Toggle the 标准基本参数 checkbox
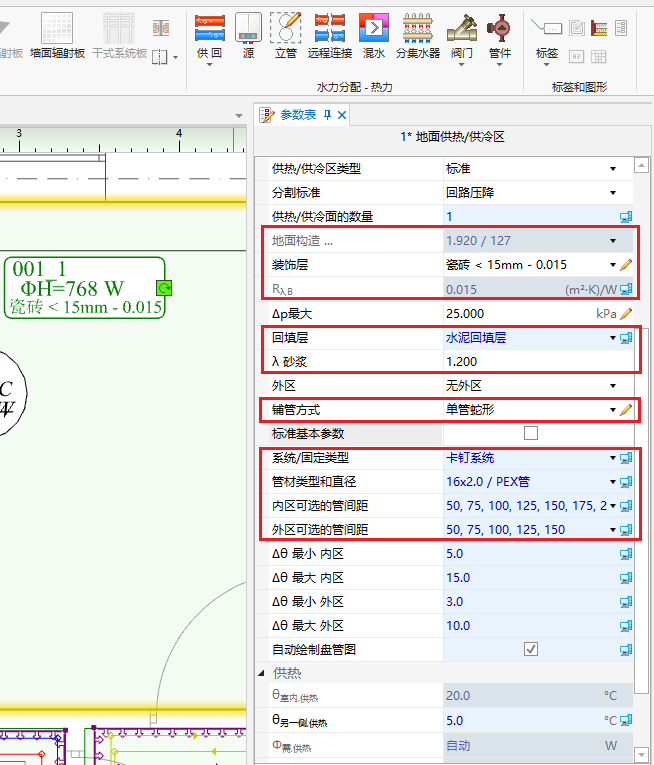Image resolution: width=654 pixels, height=765 pixels. click(x=531, y=433)
